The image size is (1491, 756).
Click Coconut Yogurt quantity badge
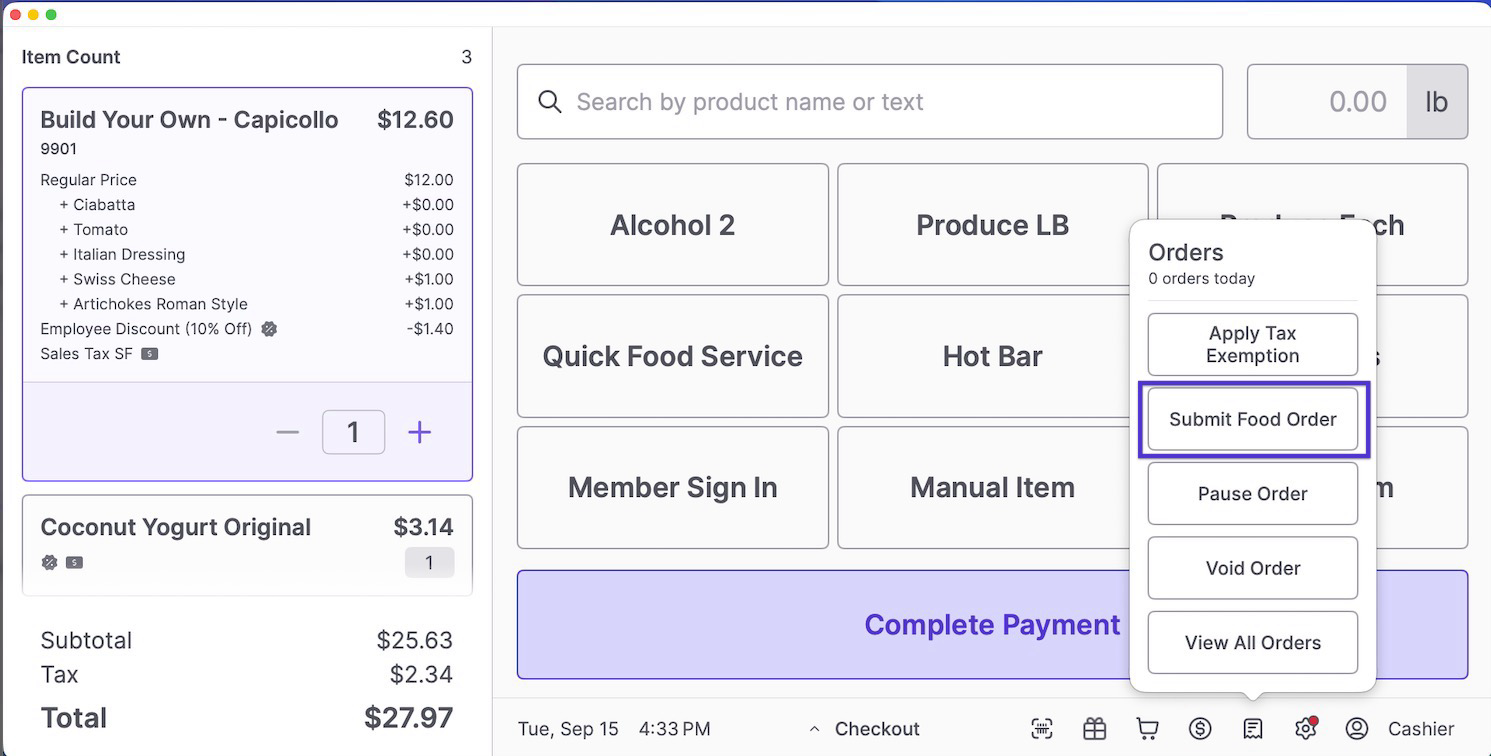429,563
